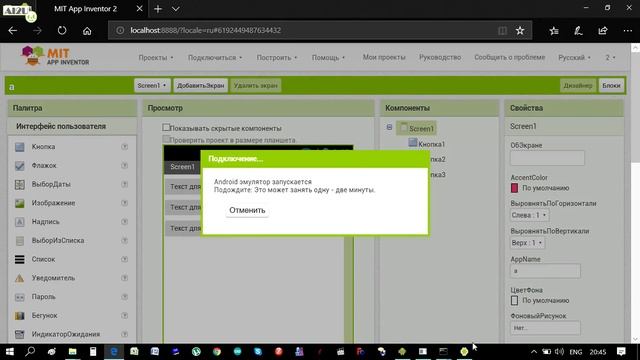Toggle Проверить проект в размере планшета checkbox

pos(166,139)
